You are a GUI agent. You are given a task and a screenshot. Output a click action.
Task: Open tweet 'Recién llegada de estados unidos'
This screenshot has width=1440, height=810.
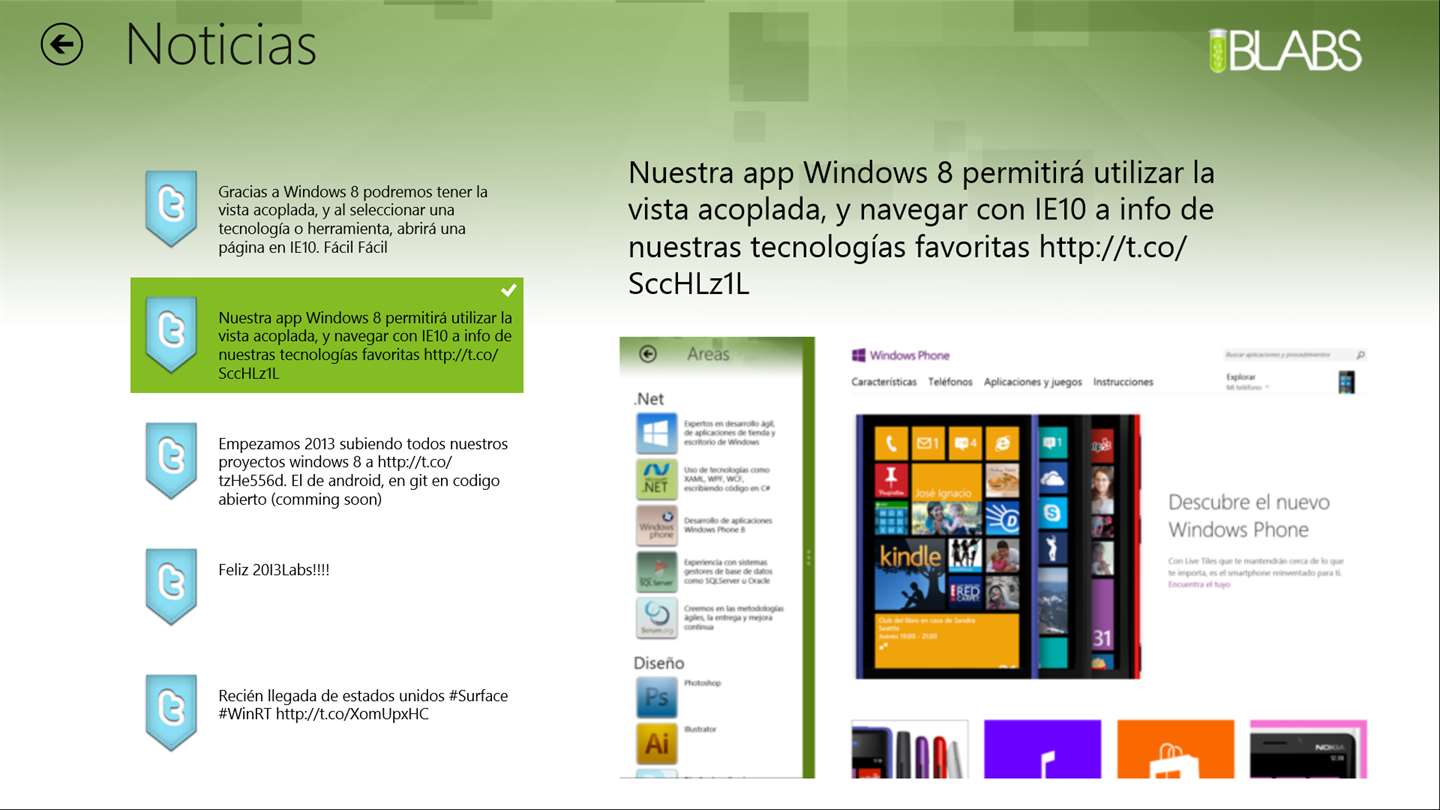click(x=327, y=713)
